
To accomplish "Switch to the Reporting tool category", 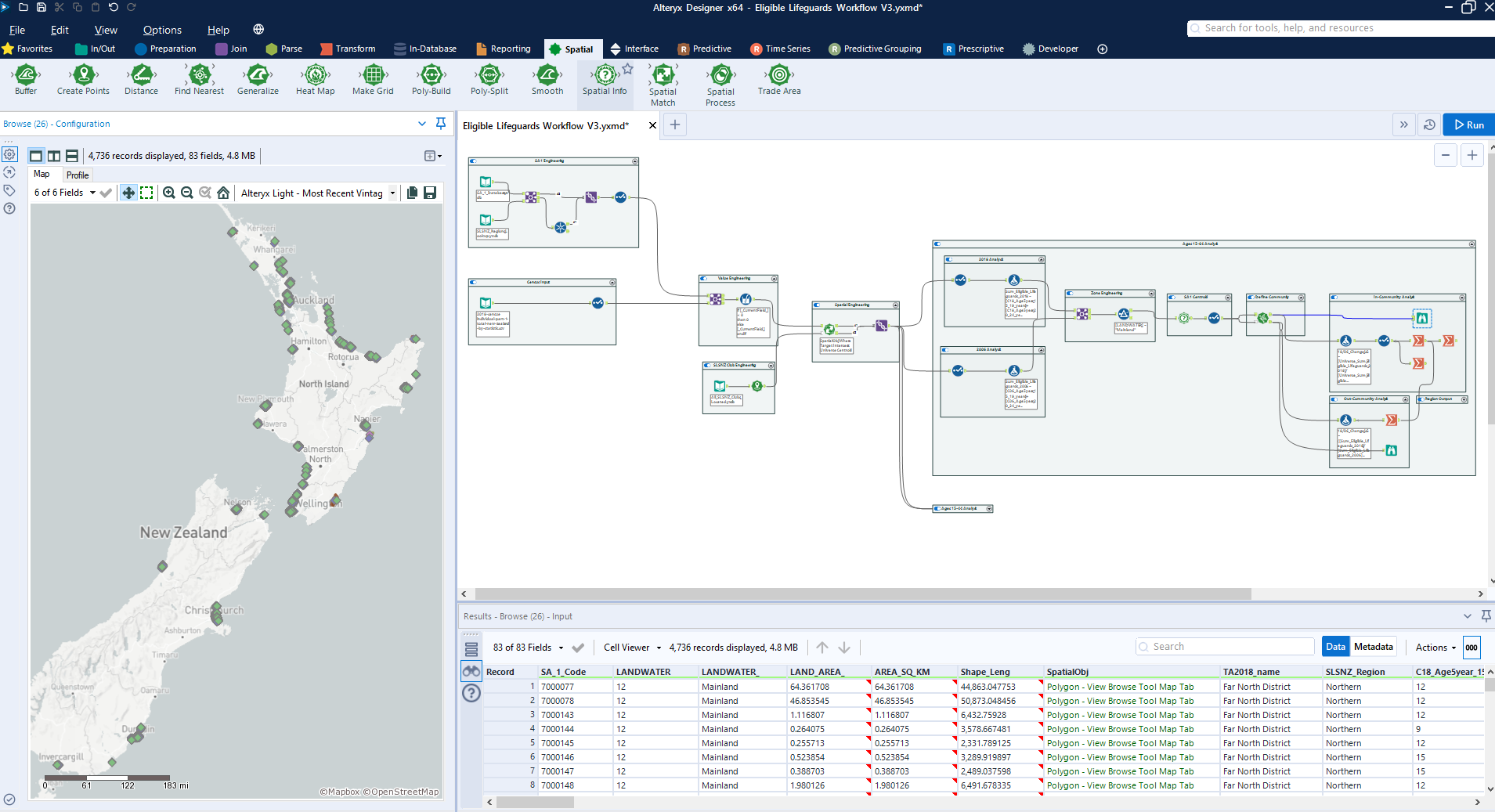I will (504, 49).
